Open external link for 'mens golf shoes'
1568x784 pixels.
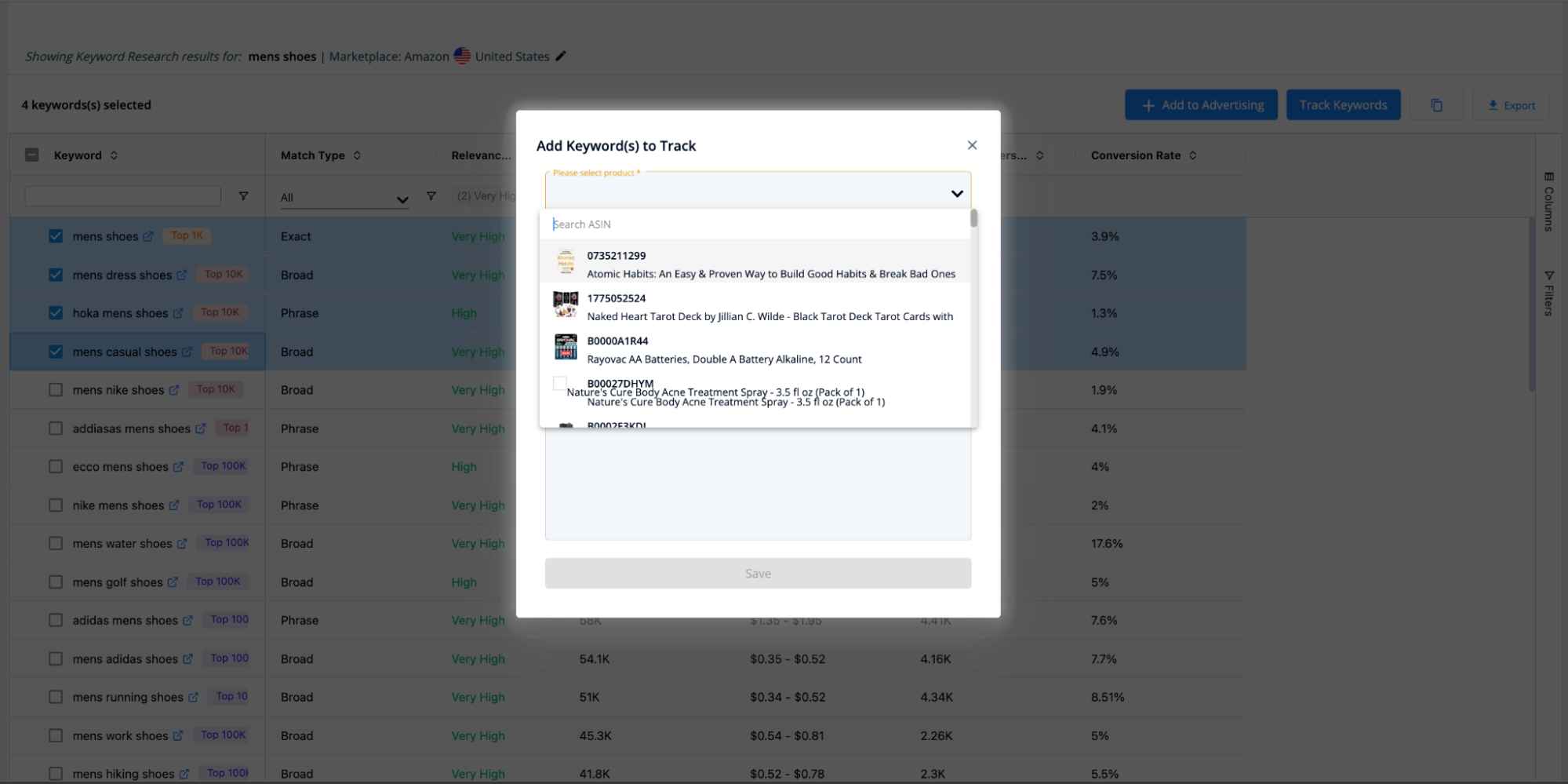[x=173, y=582]
